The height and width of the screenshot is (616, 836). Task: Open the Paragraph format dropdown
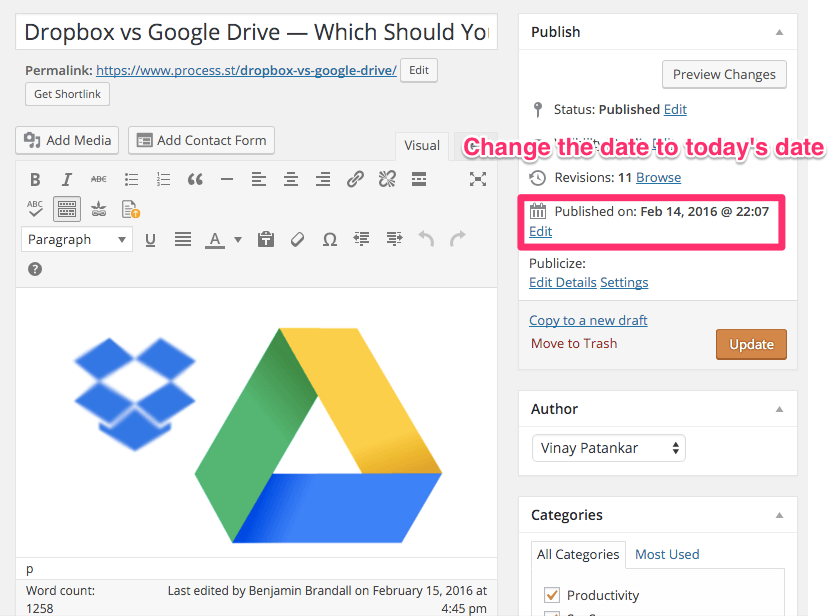pos(77,239)
